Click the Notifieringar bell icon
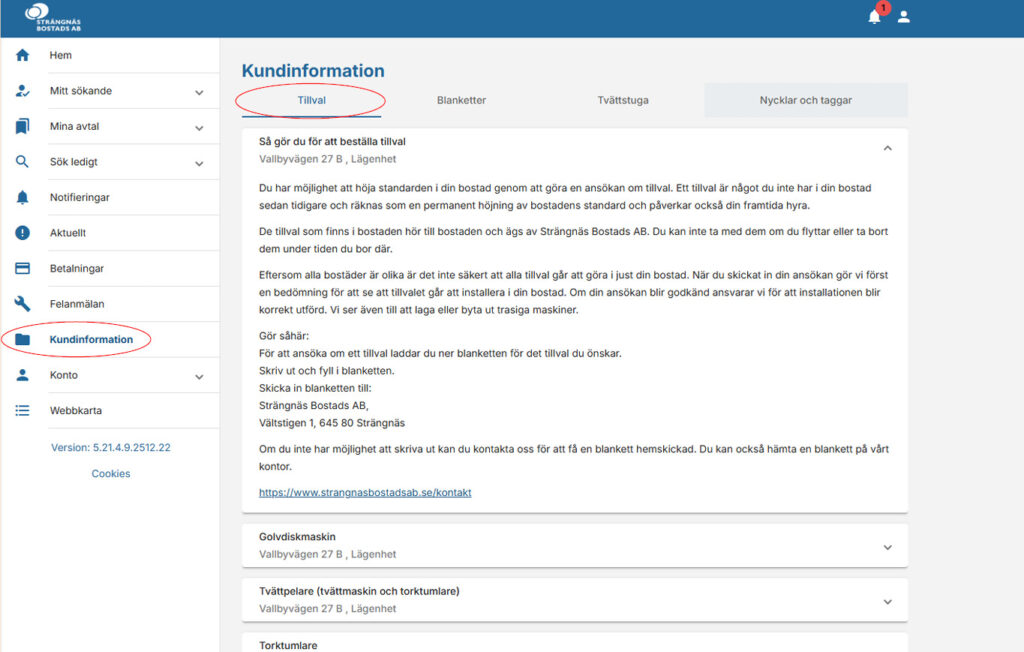The width and height of the screenshot is (1024, 652). [x=22, y=197]
